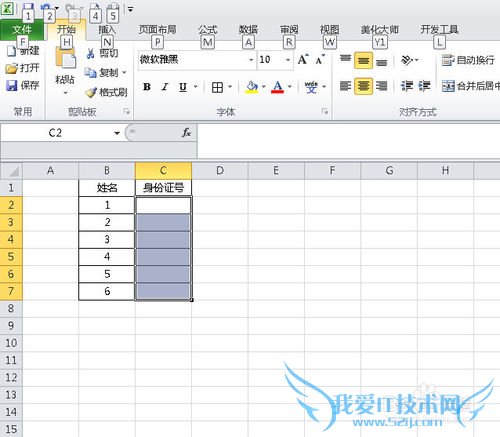Click cell containing 身份证号
Viewport: 500px width, 437px height.
(x=164, y=188)
